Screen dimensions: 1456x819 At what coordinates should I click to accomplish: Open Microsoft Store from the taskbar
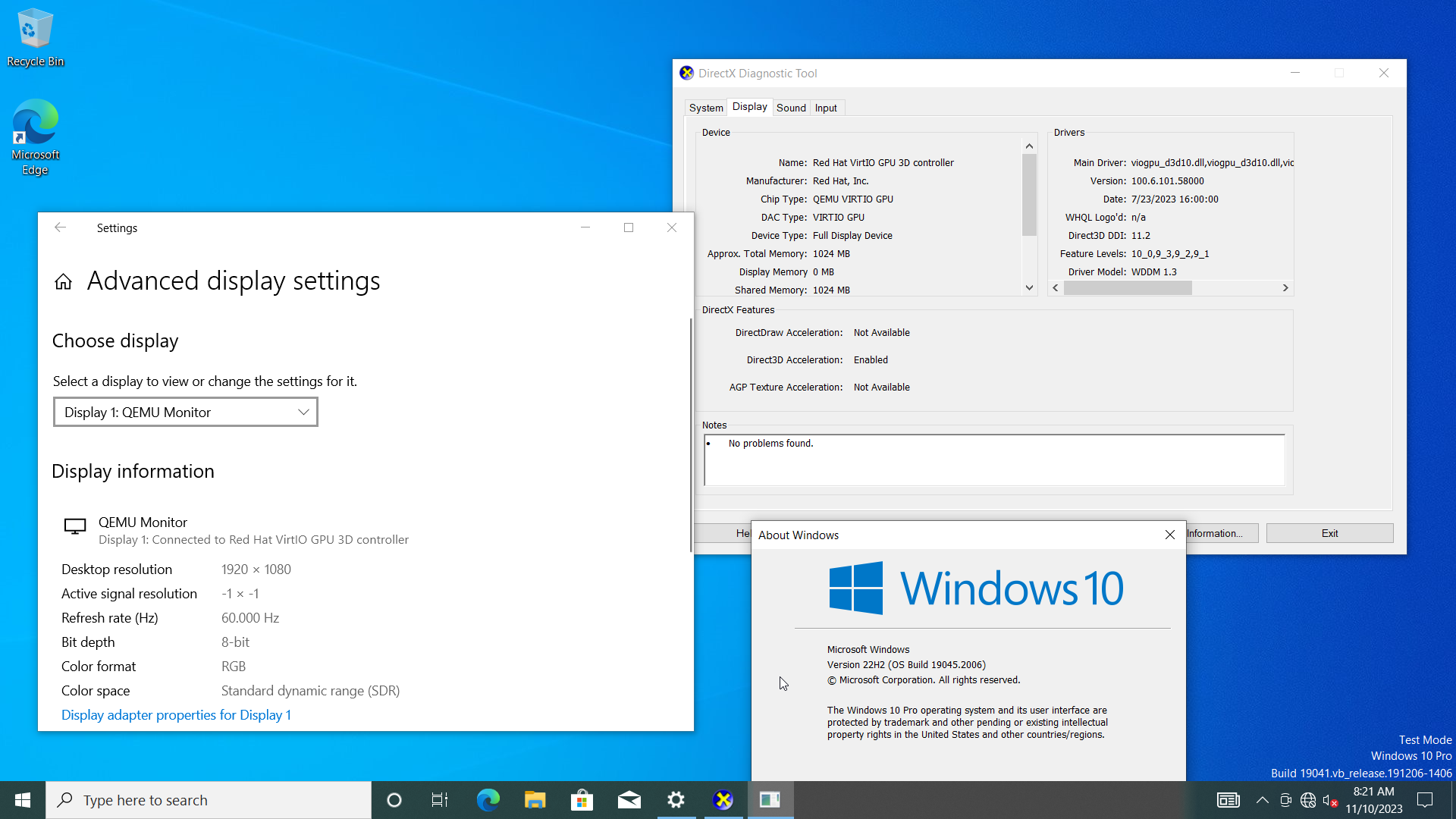pyautogui.click(x=582, y=800)
